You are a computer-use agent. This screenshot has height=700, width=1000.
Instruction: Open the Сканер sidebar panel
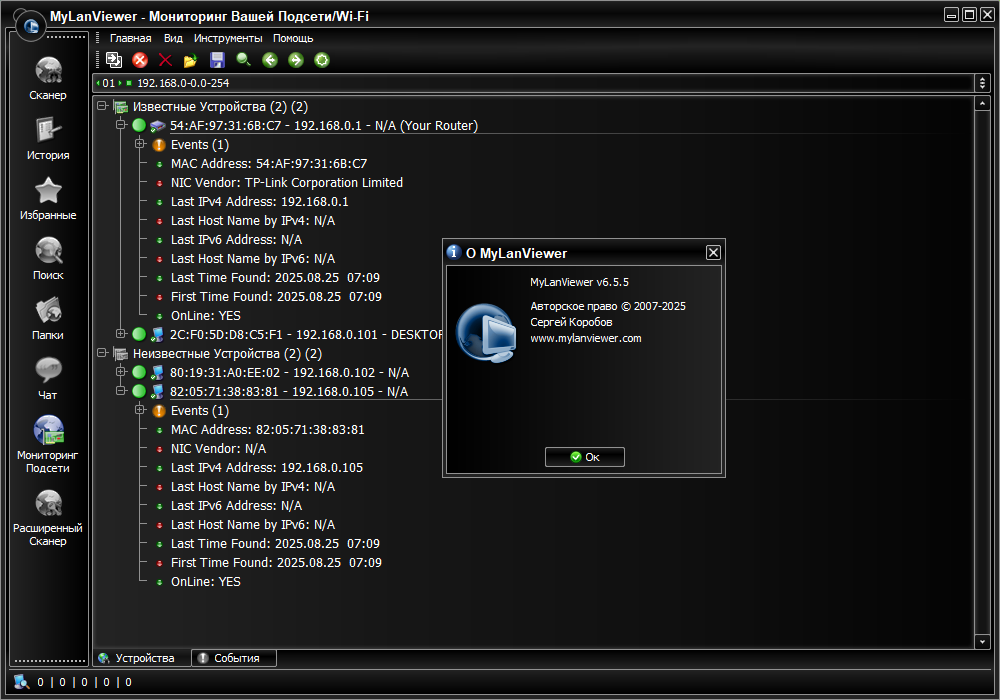(x=48, y=78)
